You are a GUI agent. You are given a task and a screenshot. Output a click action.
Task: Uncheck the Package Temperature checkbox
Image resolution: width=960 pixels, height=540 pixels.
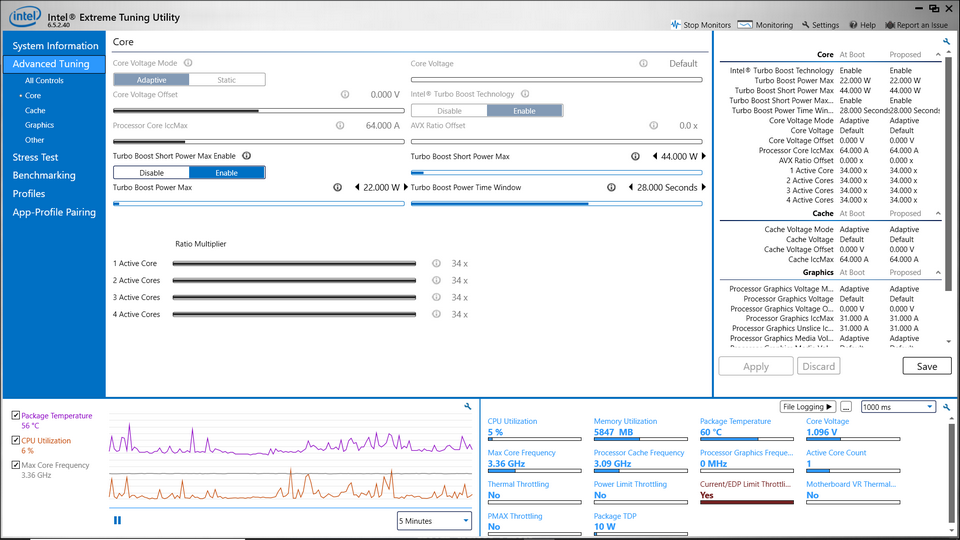[15, 416]
